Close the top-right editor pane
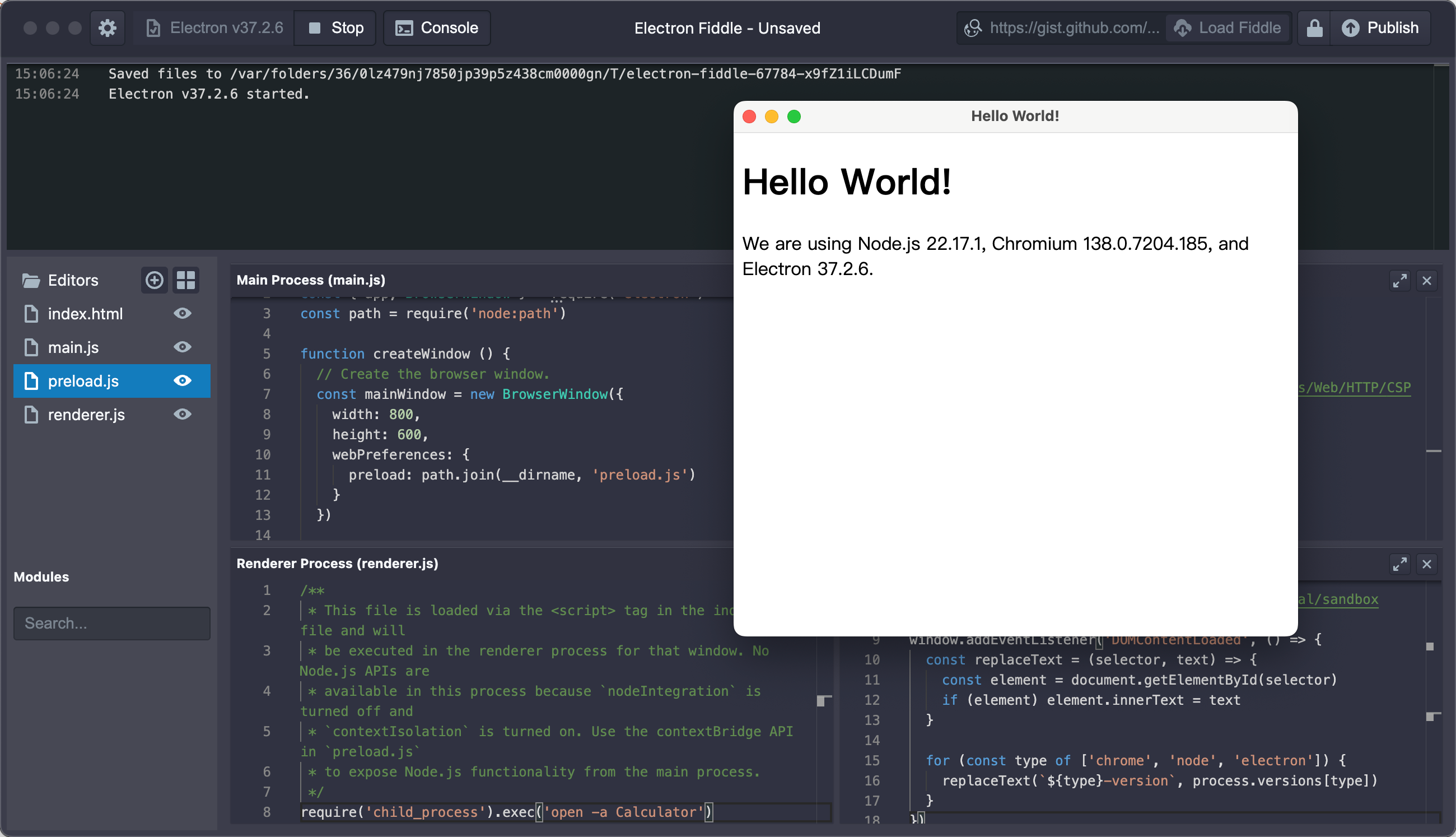The width and height of the screenshot is (1456, 837). tap(1427, 281)
